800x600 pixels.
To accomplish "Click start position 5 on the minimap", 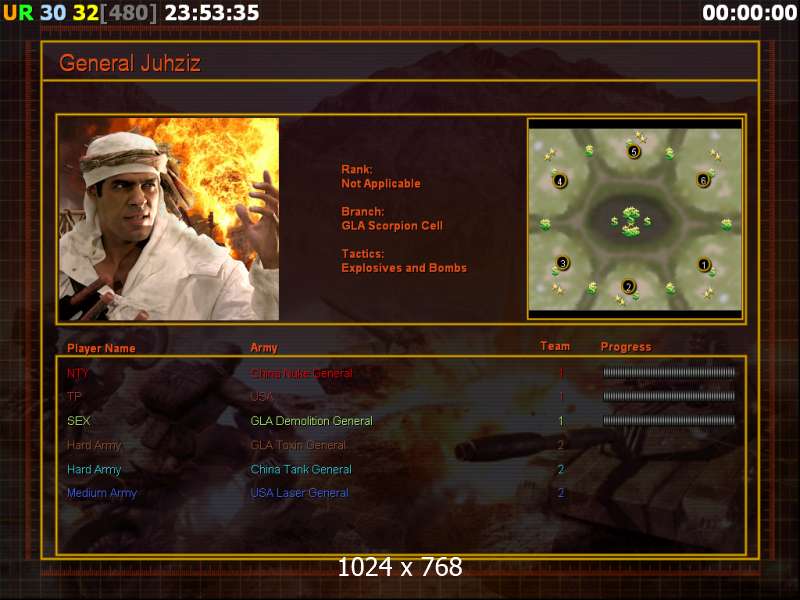I will 634,152.
